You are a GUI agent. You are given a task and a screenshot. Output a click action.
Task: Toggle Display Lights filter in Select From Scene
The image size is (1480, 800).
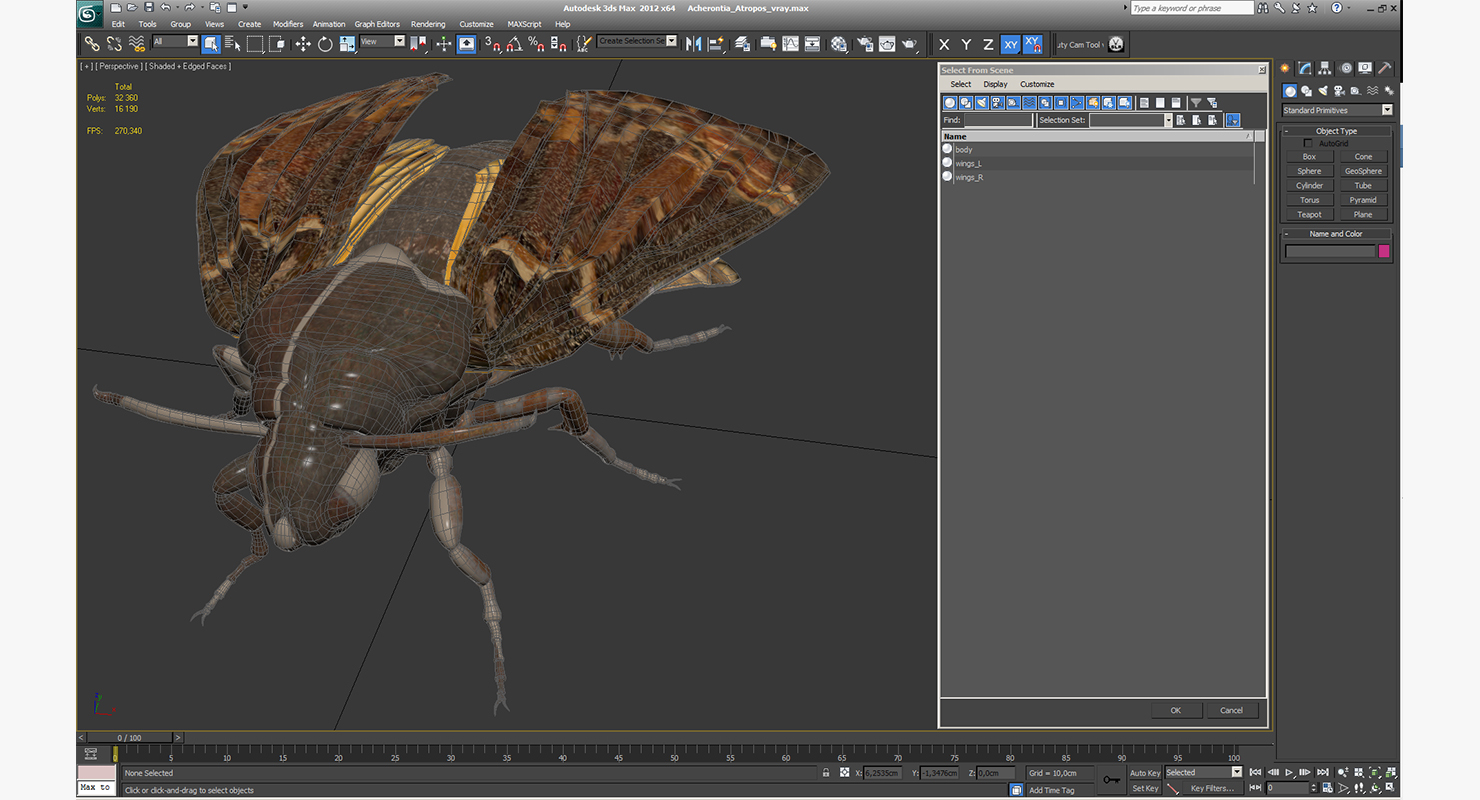pyautogui.click(x=982, y=103)
